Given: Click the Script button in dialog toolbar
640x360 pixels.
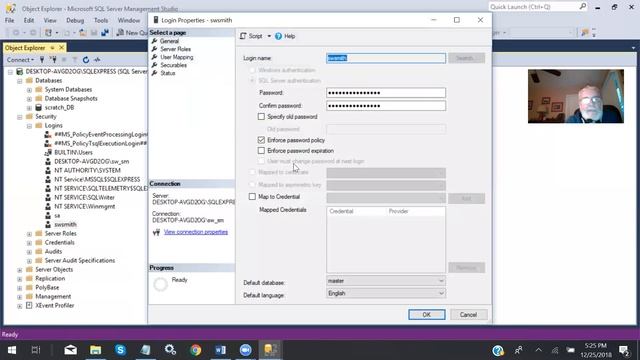Looking at the screenshot, I should click(x=251, y=36).
